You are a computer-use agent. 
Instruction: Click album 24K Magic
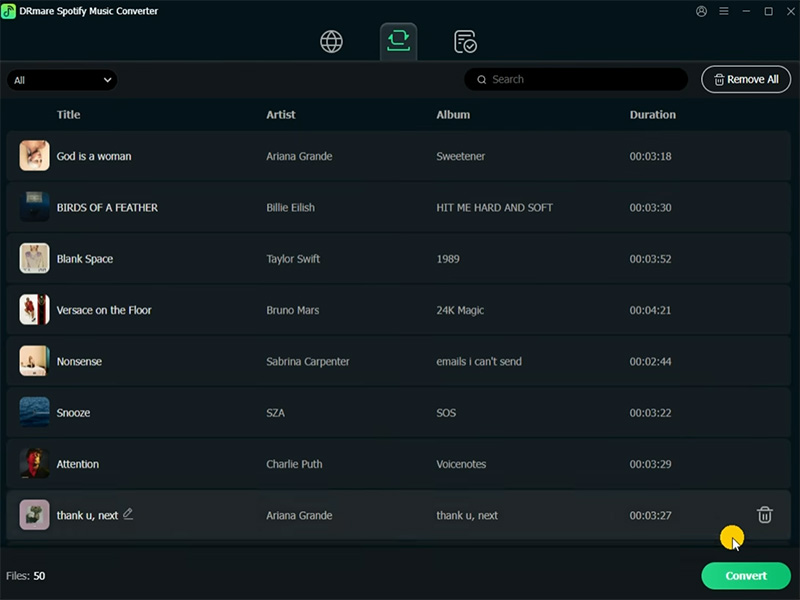(x=460, y=310)
